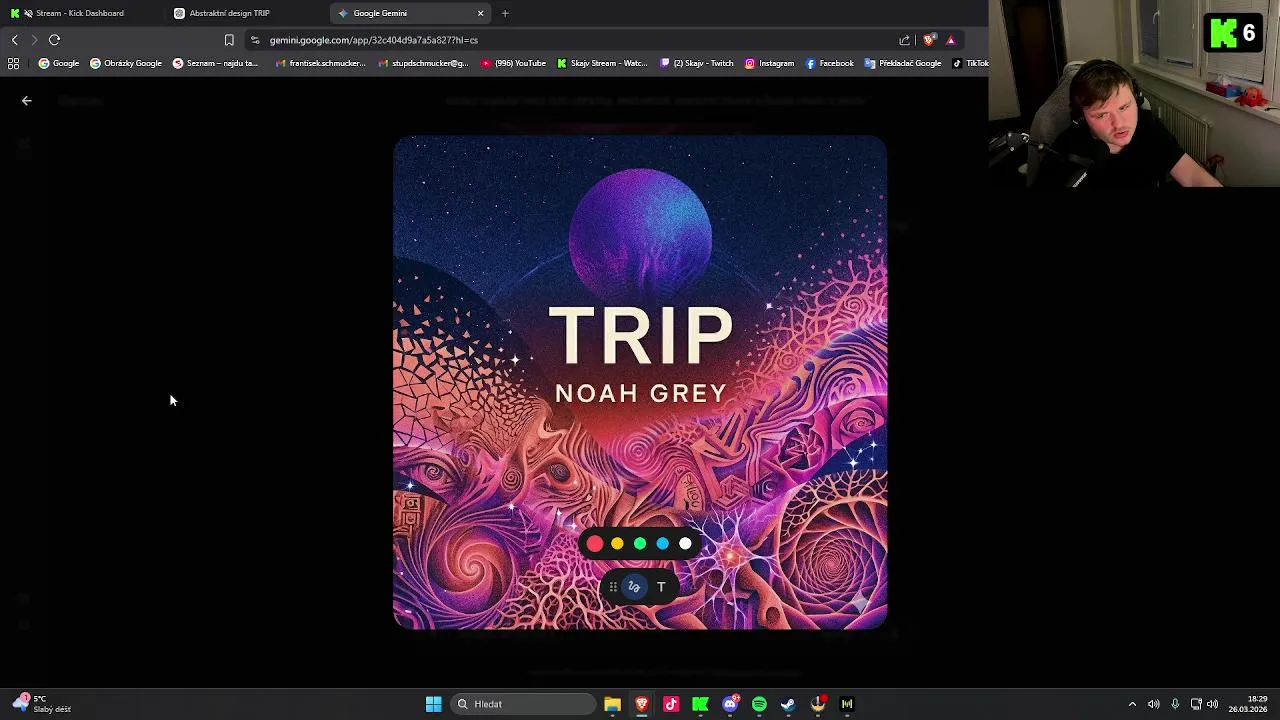Viewport: 1280px width, 720px height.
Task: Open the bookmarks apps grid icon
Action: click(14, 63)
